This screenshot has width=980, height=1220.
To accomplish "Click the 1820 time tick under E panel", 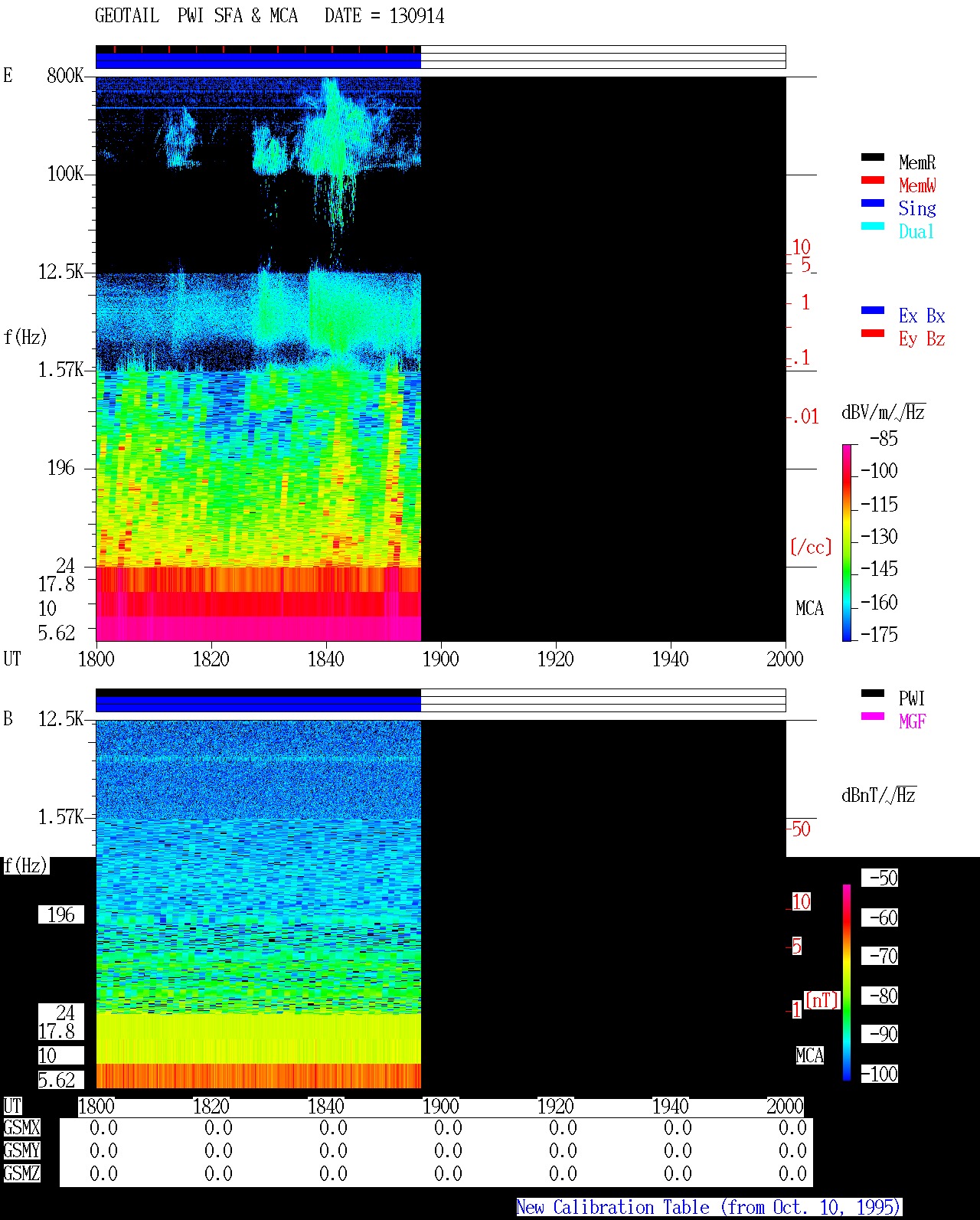I will [x=211, y=659].
